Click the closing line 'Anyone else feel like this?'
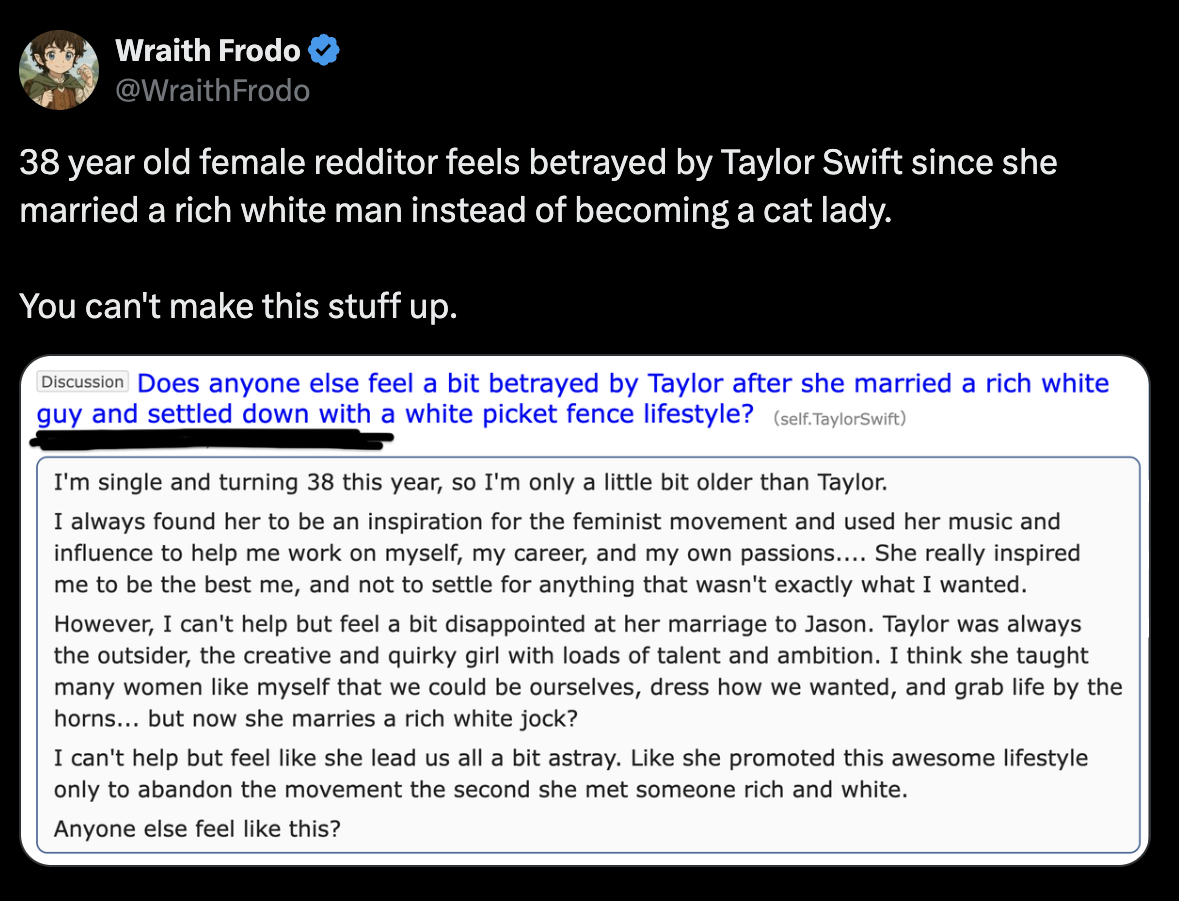Screen dimensions: 1179x901 point(197,829)
